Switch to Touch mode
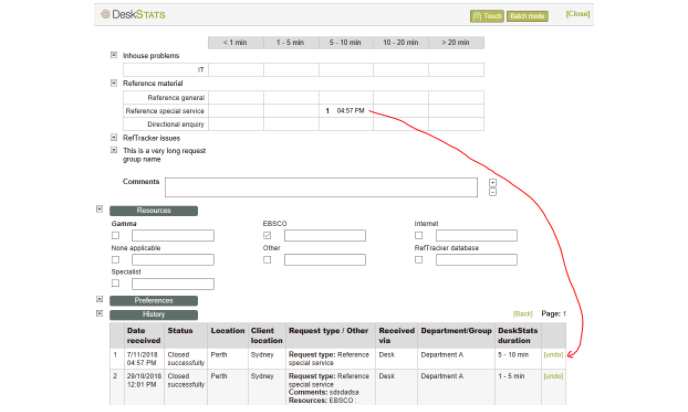The height and width of the screenshot is (412, 688). click(487, 16)
